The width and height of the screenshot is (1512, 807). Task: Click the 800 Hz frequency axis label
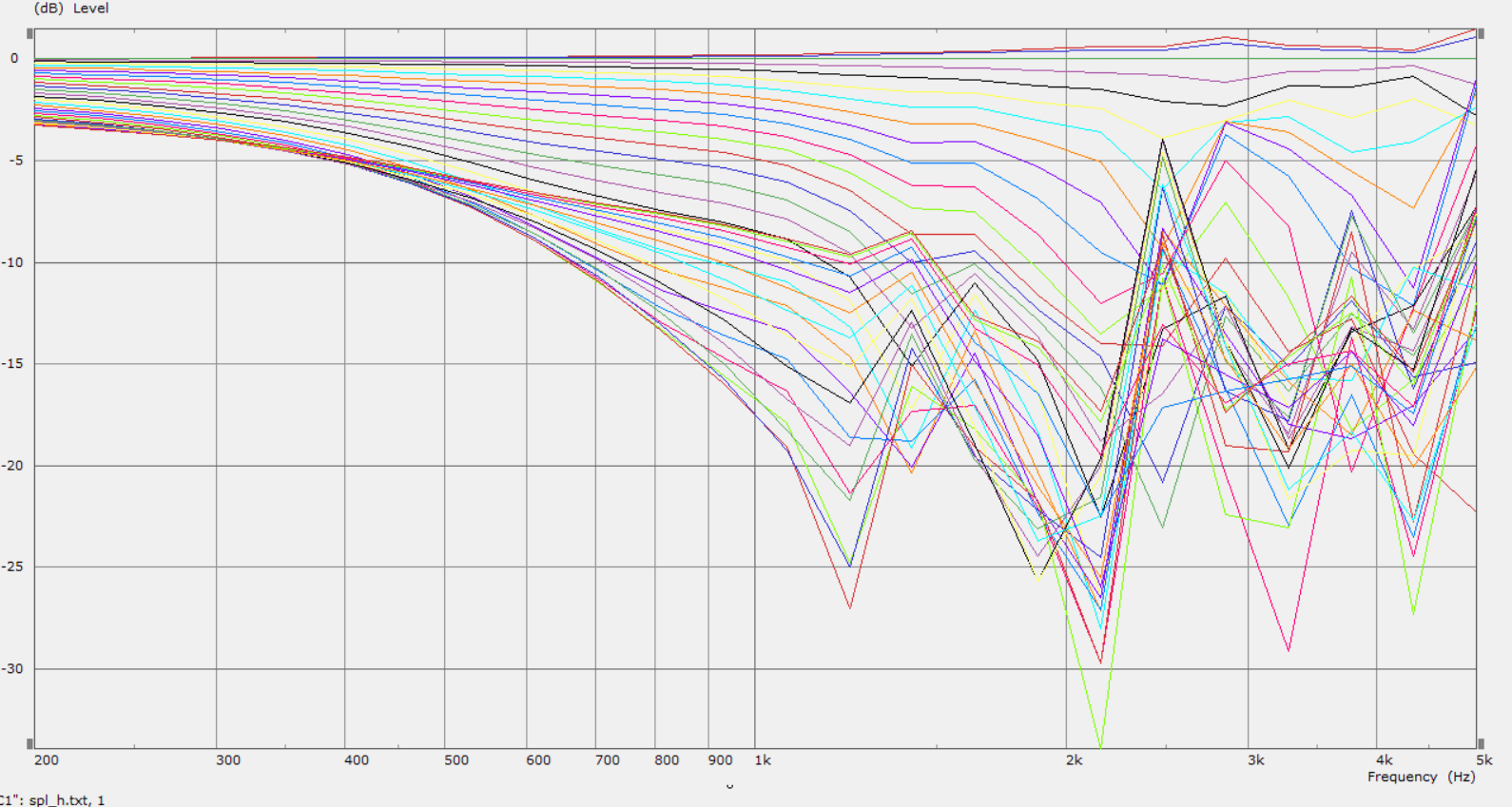667,760
